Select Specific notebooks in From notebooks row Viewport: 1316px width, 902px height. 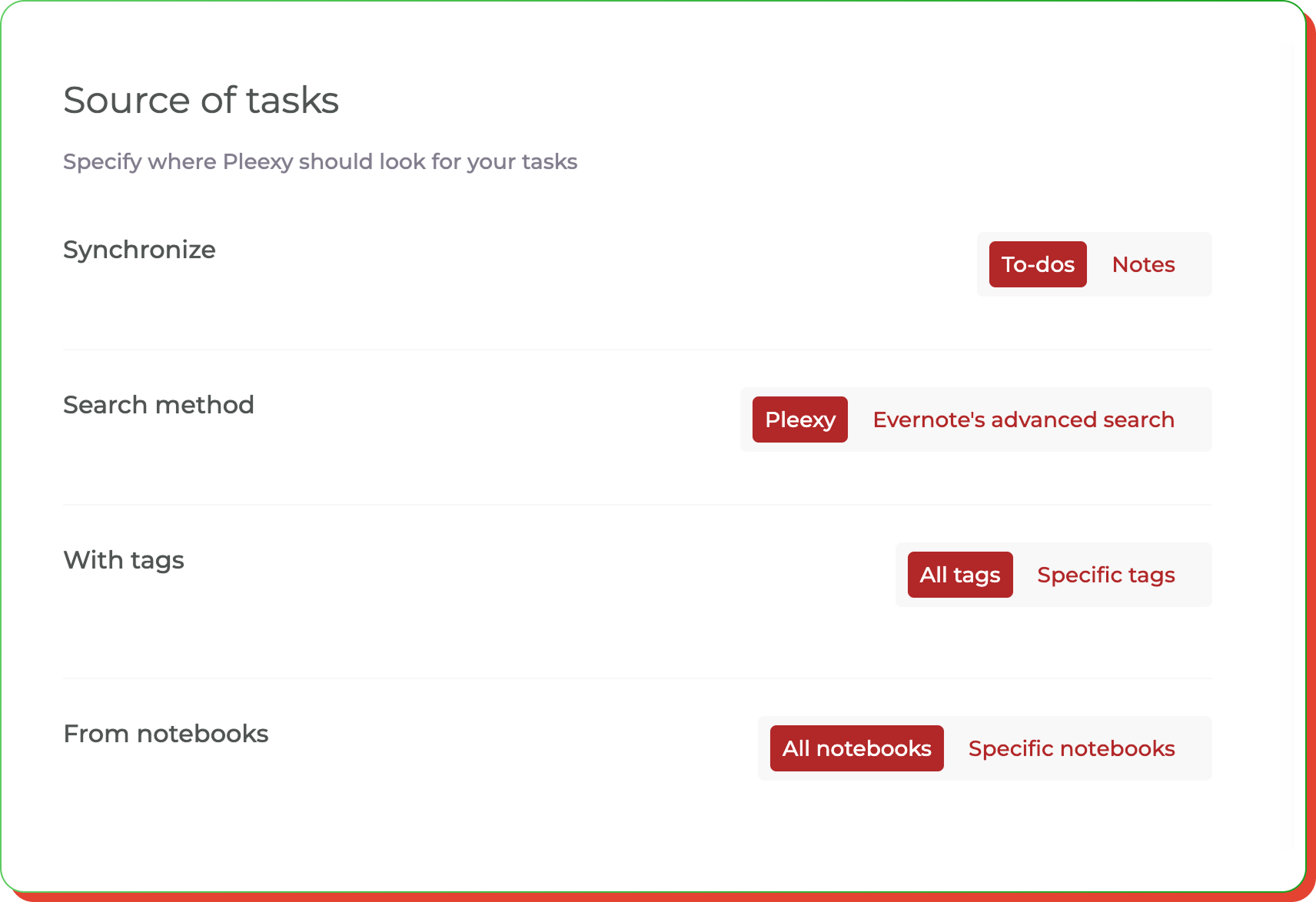click(x=1072, y=748)
